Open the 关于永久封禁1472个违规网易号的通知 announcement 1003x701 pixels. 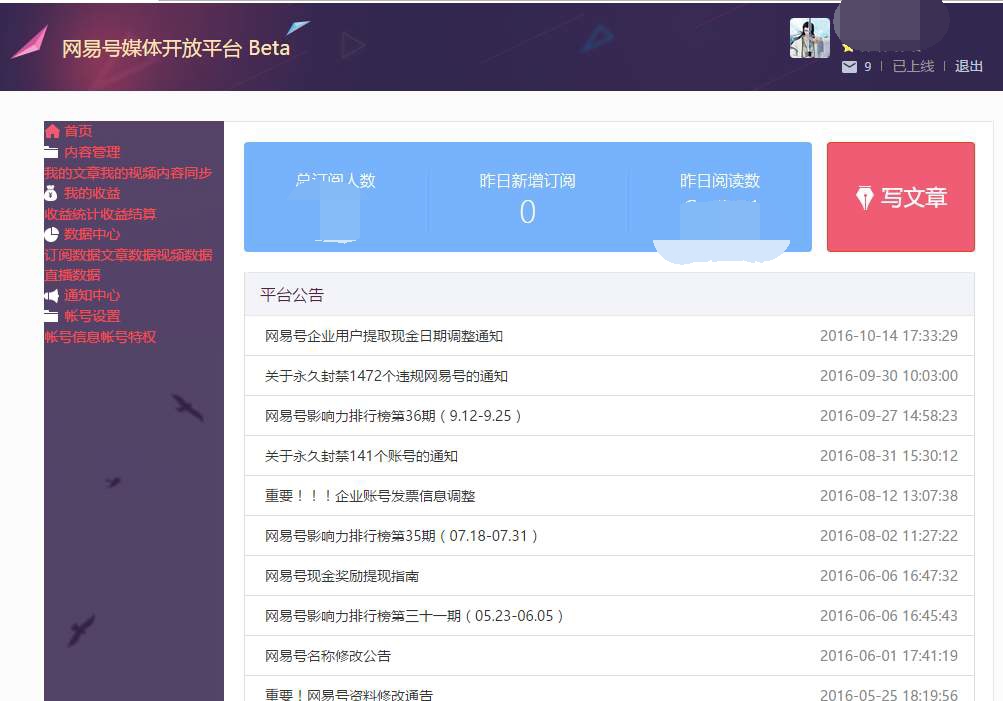click(x=386, y=376)
